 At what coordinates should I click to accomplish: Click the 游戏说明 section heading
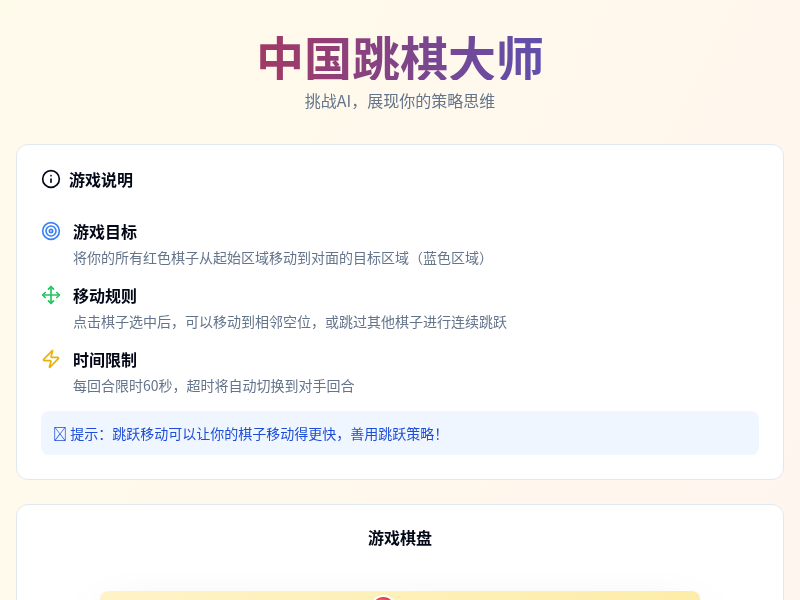101,181
